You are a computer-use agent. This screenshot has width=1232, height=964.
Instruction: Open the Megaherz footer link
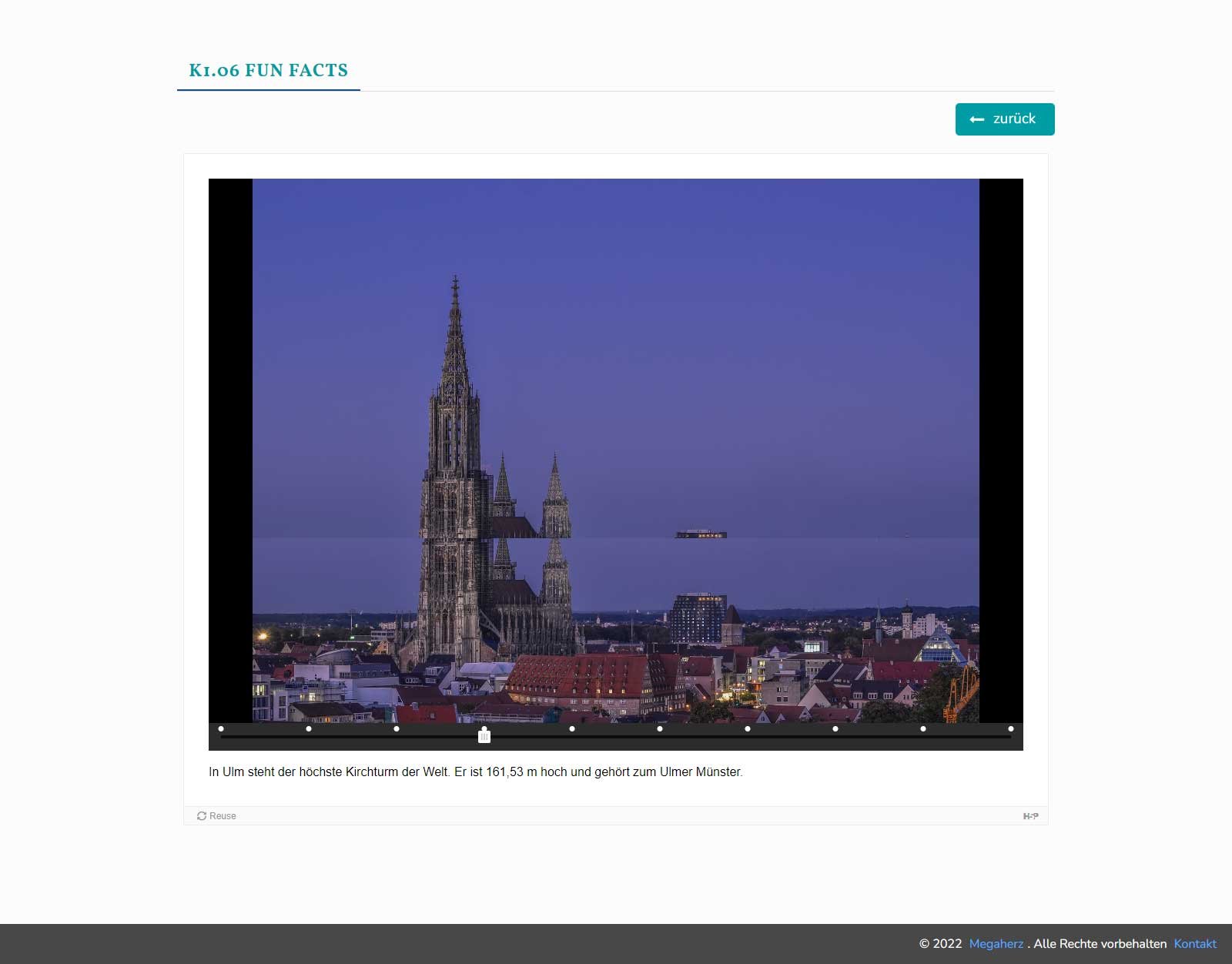(x=996, y=944)
